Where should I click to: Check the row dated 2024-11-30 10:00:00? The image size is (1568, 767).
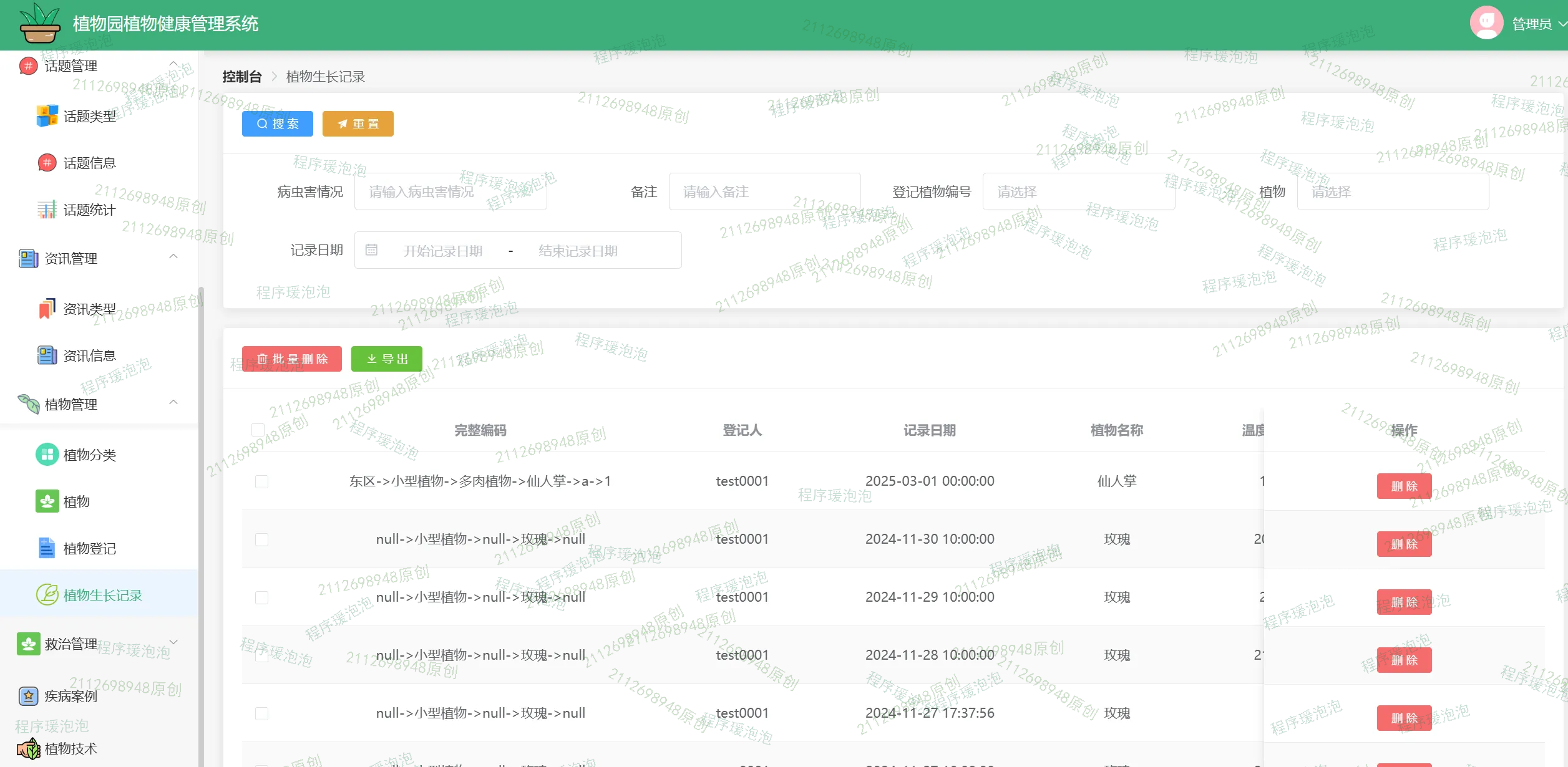tap(261, 539)
